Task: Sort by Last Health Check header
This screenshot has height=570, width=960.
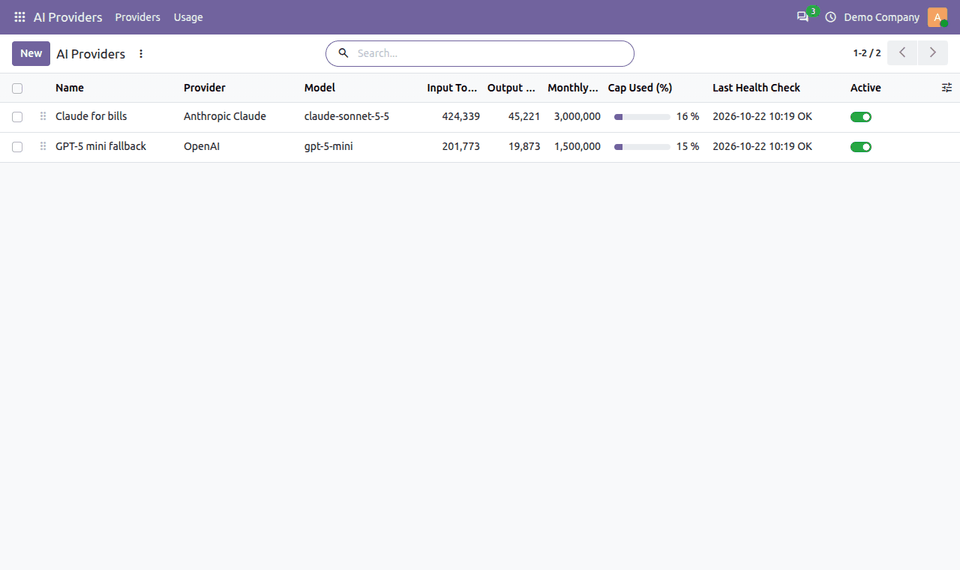Action: (x=756, y=88)
